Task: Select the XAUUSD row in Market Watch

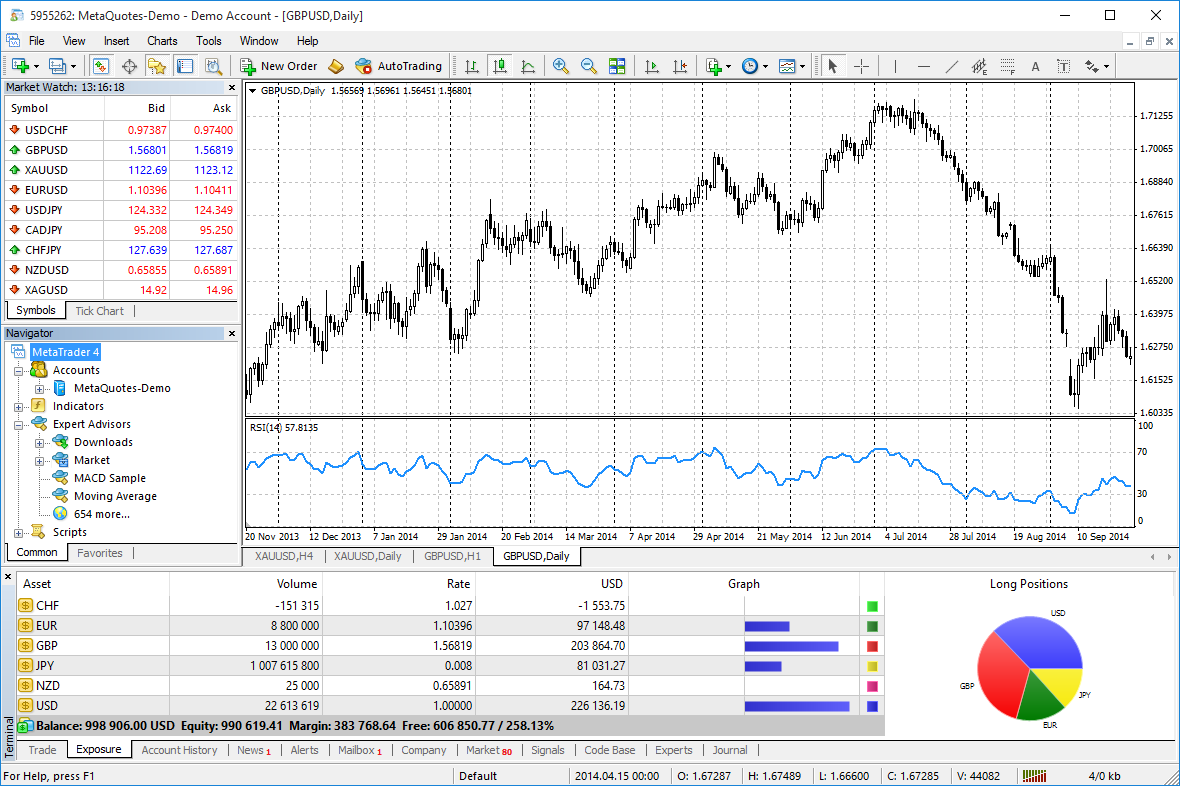Action: pos(47,170)
